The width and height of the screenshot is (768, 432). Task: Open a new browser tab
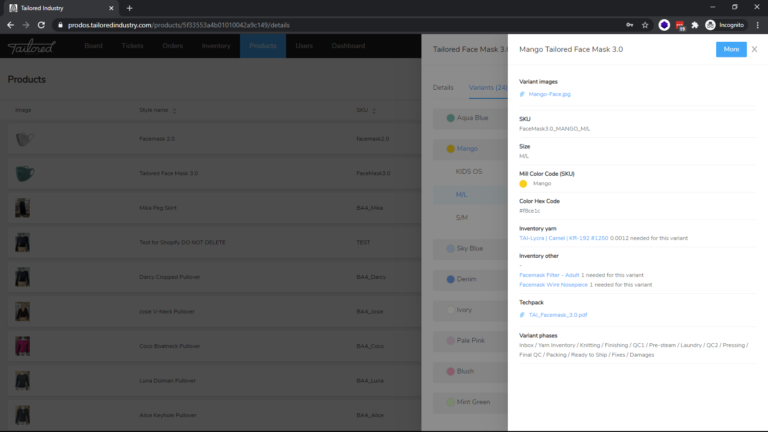[129, 7]
